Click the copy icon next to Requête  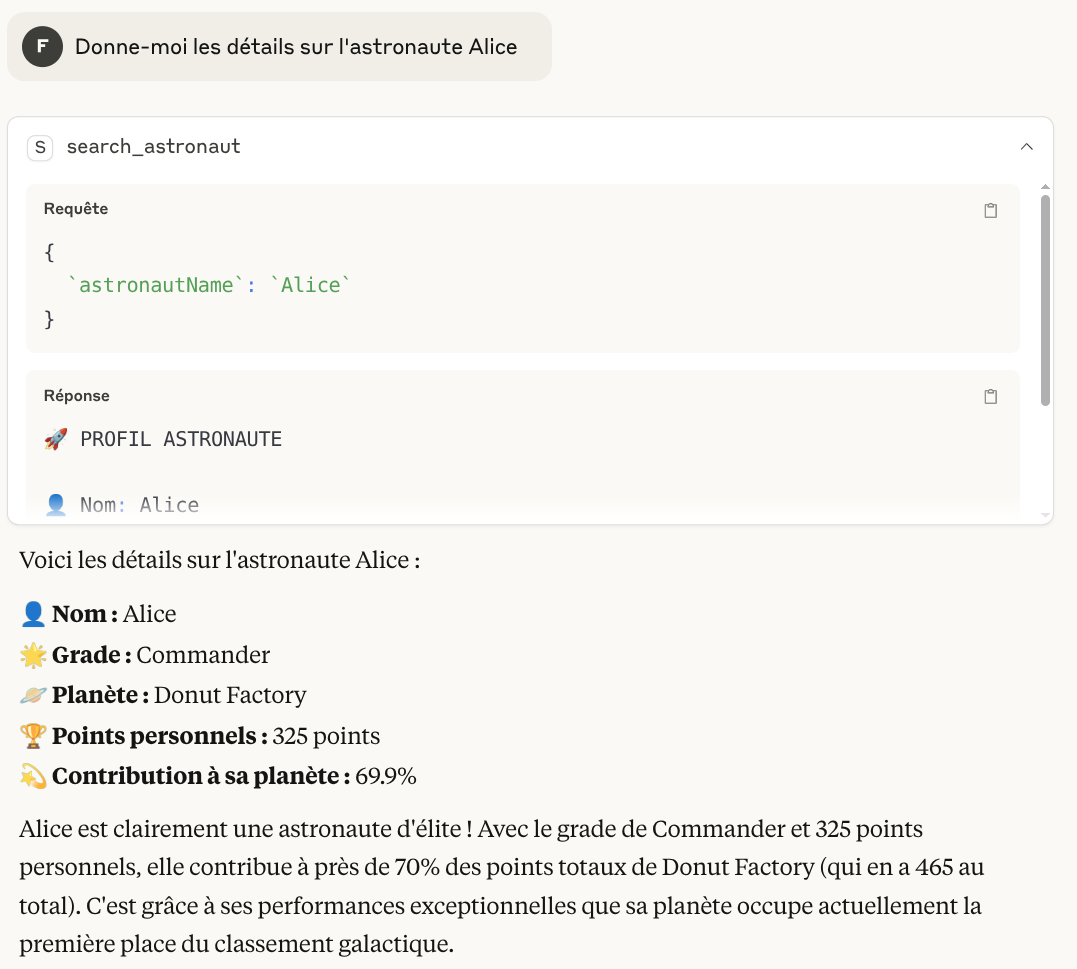click(x=991, y=210)
